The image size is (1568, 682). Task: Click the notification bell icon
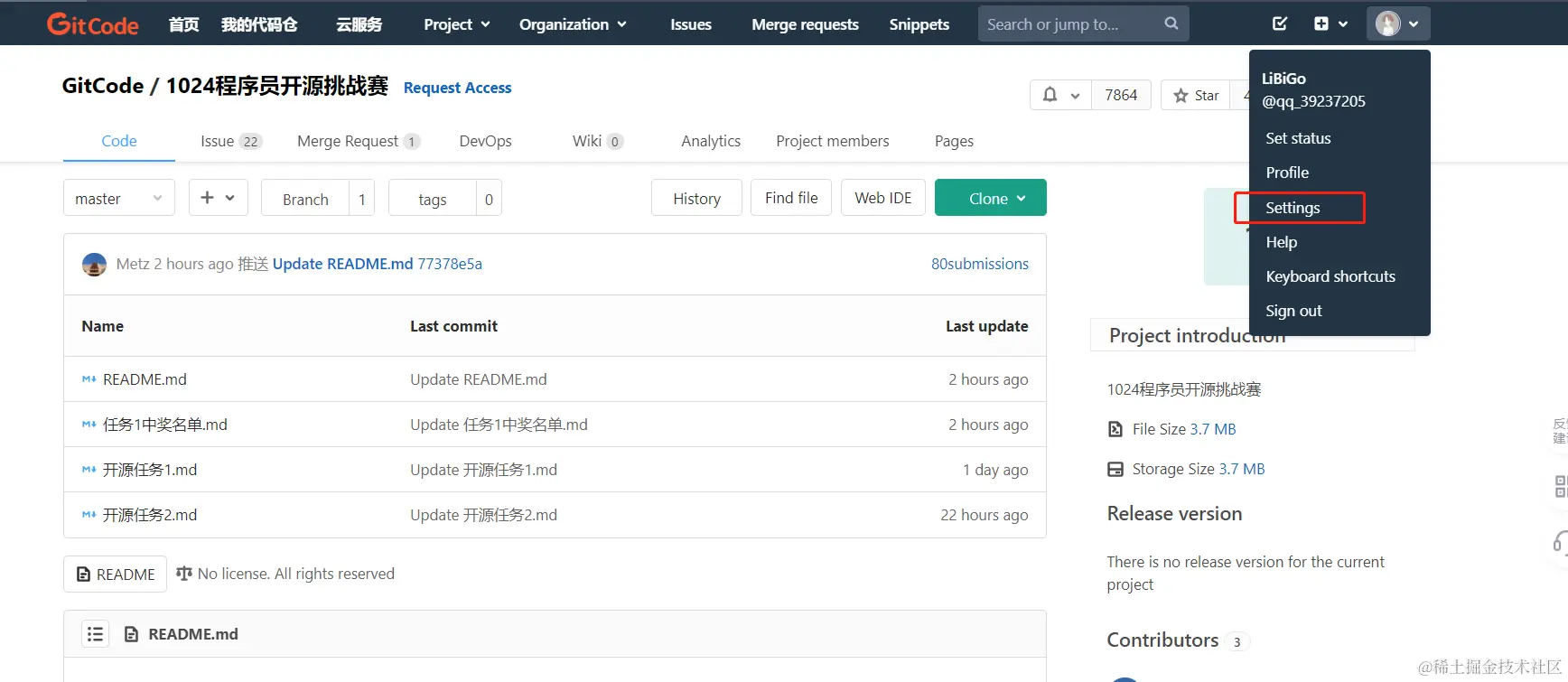point(1050,95)
